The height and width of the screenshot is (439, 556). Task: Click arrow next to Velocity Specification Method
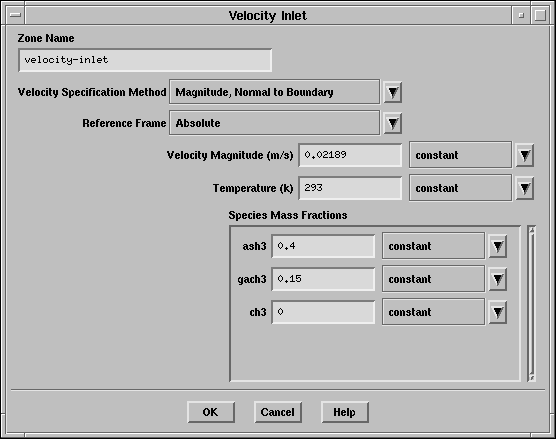pyautogui.click(x=393, y=92)
